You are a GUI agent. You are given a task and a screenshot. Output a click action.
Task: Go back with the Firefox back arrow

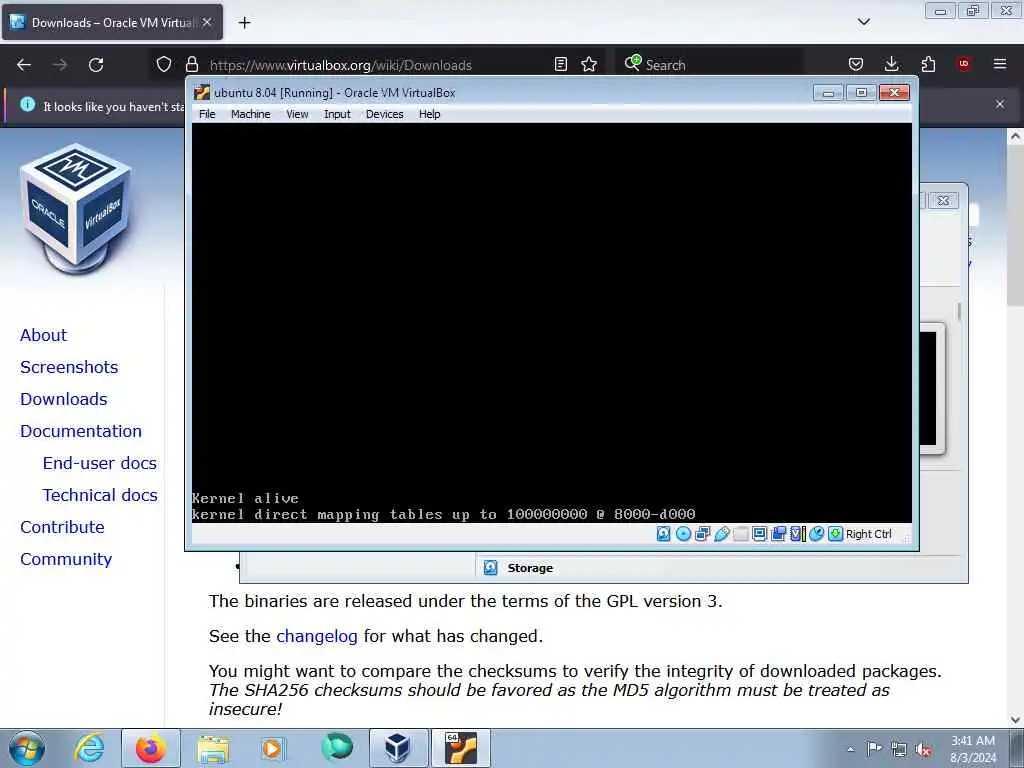pyautogui.click(x=24, y=65)
